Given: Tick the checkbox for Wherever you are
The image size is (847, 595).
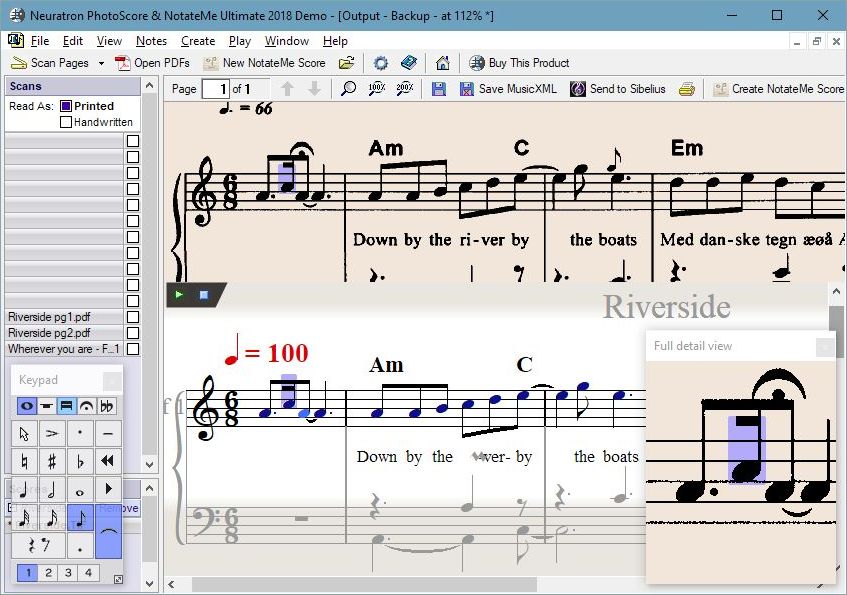Looking at the screenshot, I should (132, 349).
